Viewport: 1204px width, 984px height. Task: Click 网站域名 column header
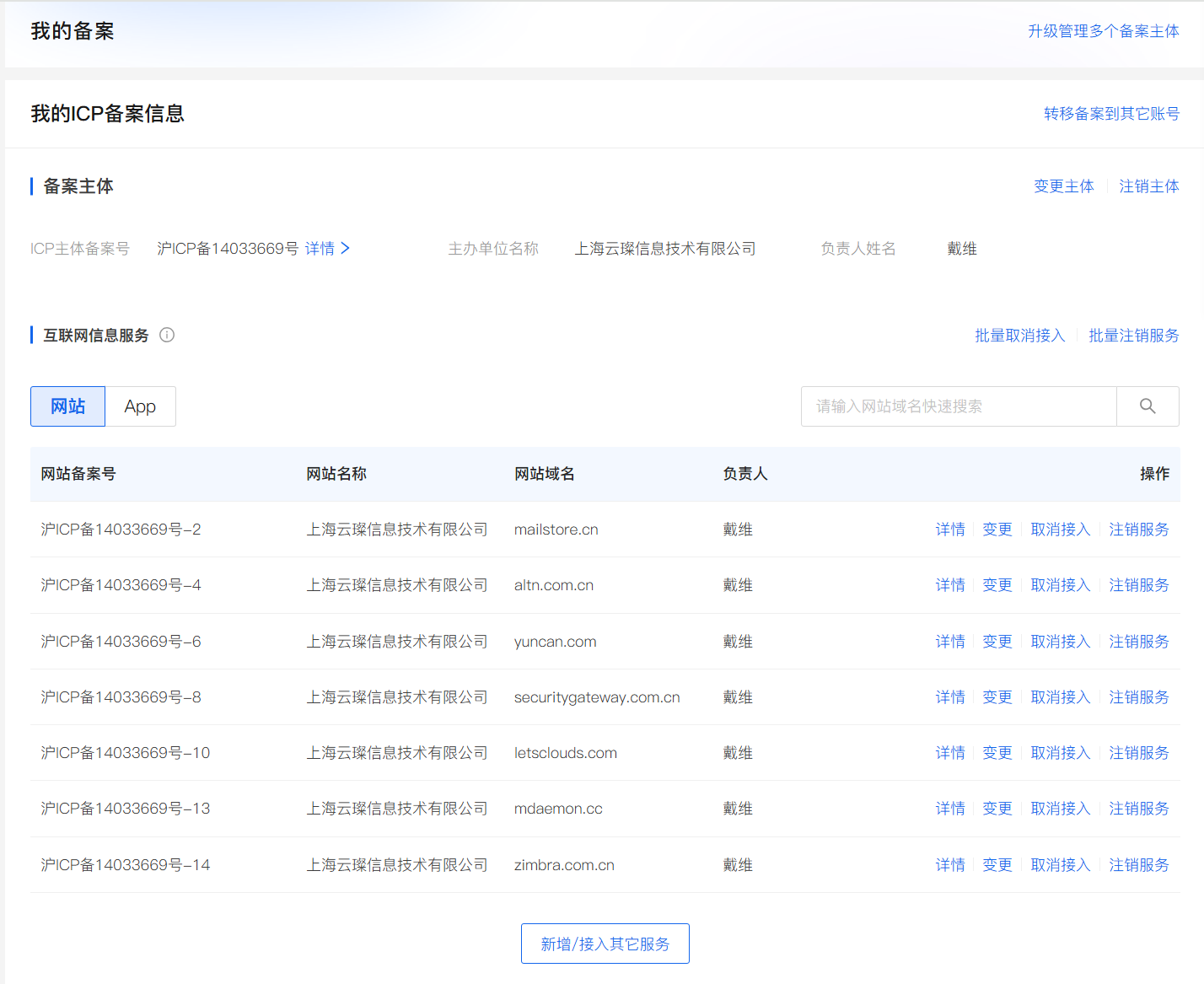click(x=545, y=474)
